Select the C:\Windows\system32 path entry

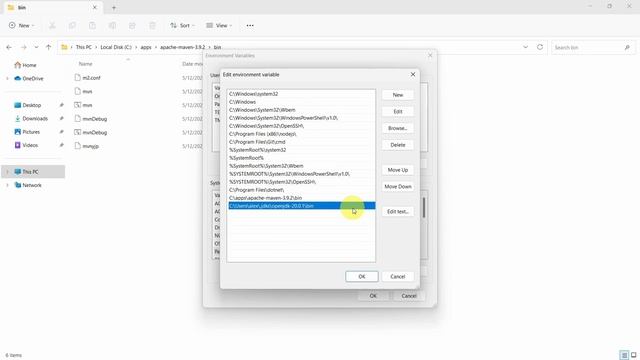pos(301,94)
